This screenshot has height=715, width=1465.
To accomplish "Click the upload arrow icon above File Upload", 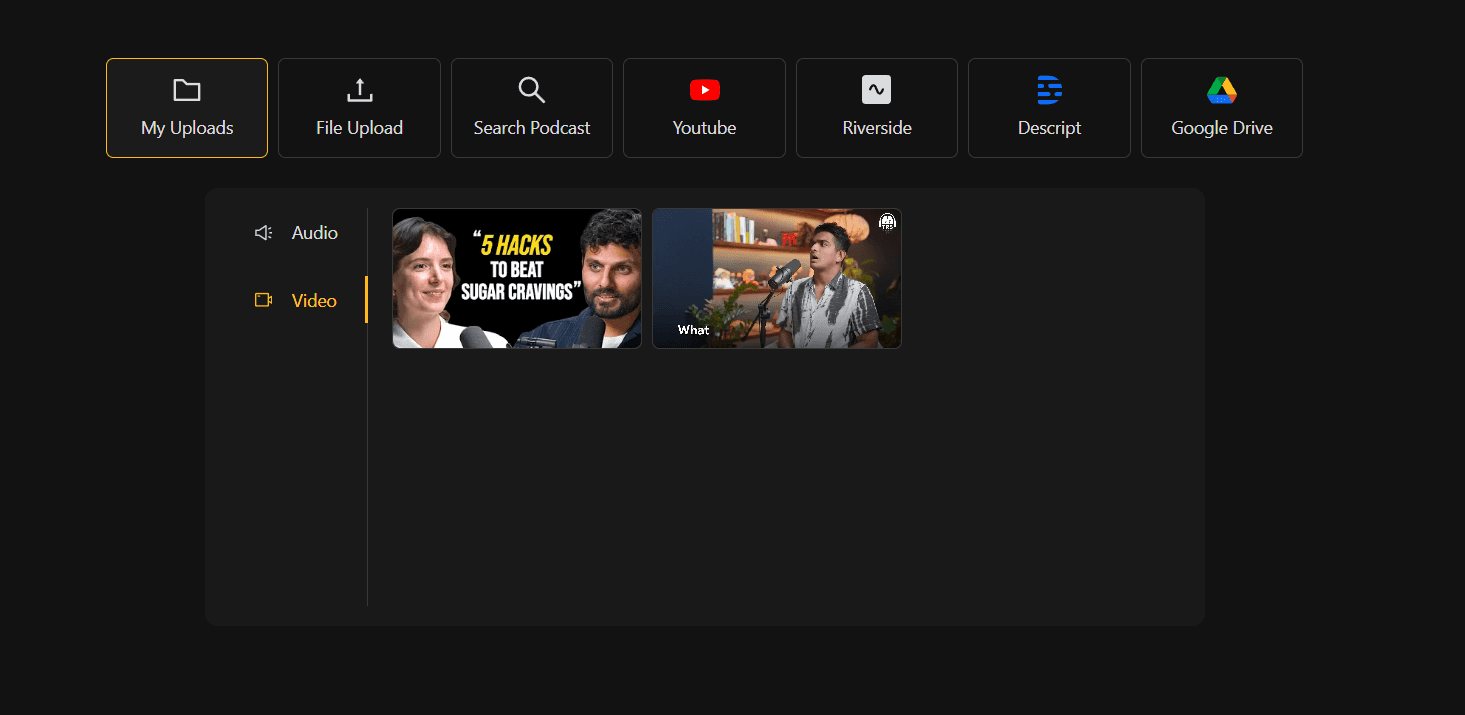I will pos(359,89).
